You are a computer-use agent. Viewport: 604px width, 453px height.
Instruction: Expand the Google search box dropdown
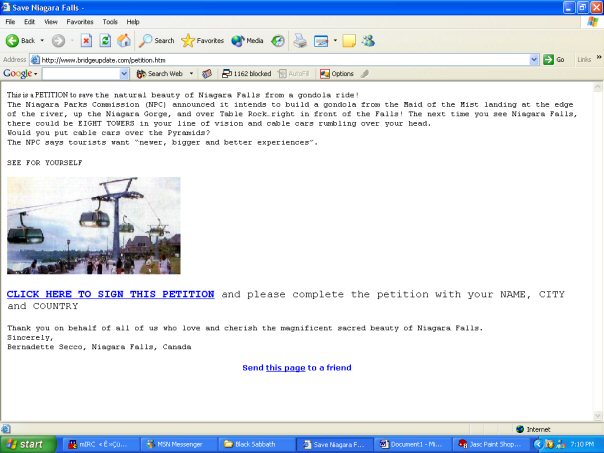click(125, 74)
